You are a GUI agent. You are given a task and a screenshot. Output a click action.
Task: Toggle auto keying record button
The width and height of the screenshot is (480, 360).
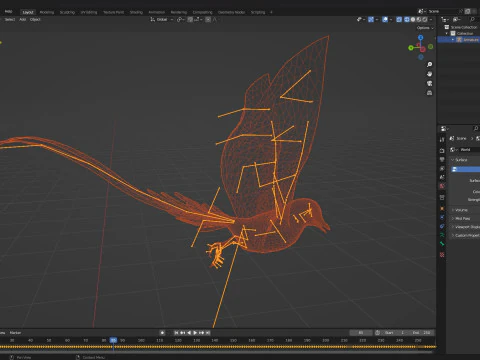162,333
